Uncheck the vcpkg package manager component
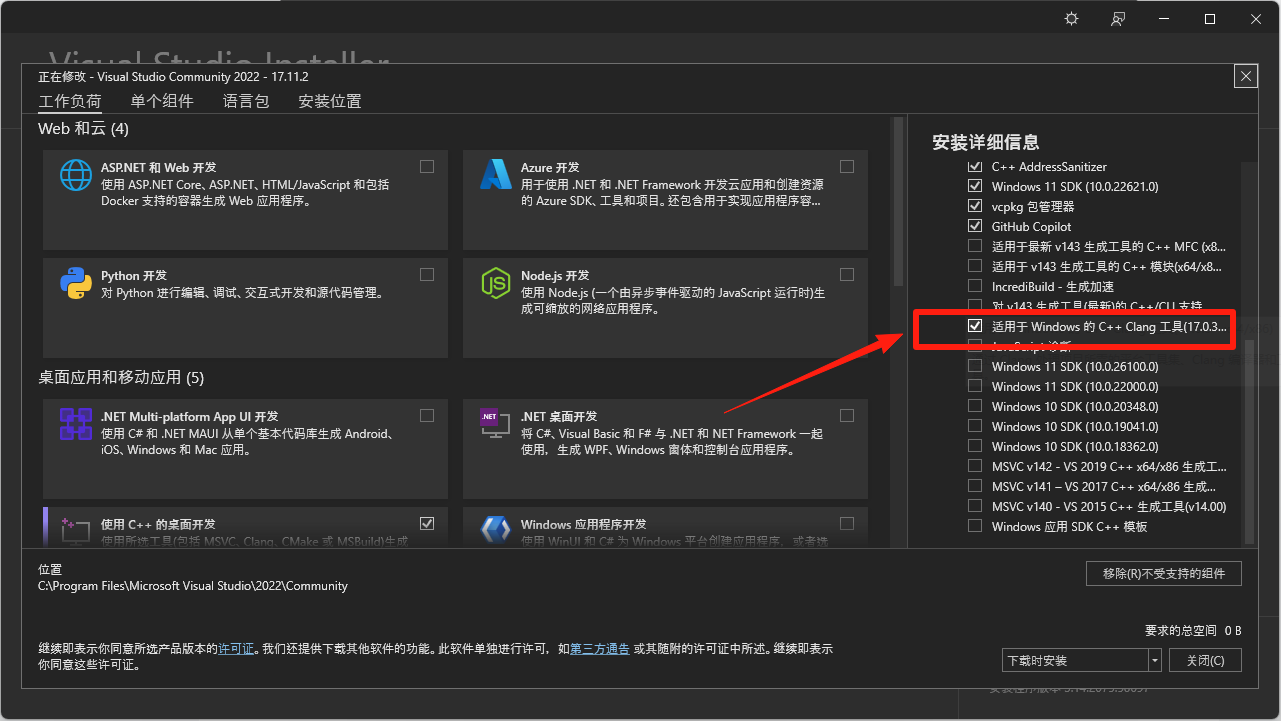This screenshot has width=1281, height=721. pos(975,206)
